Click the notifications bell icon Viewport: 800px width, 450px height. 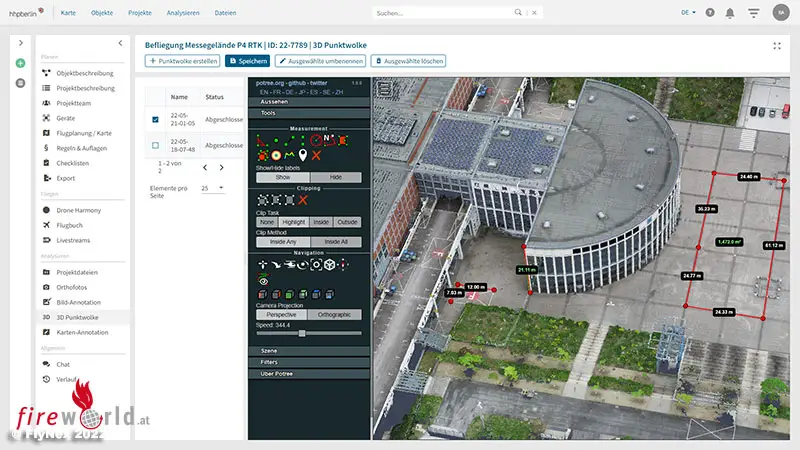coord(729,13)
